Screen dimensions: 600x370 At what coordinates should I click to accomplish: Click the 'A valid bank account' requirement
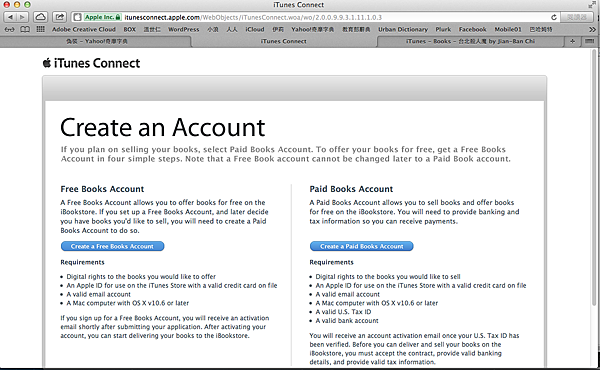347,321
